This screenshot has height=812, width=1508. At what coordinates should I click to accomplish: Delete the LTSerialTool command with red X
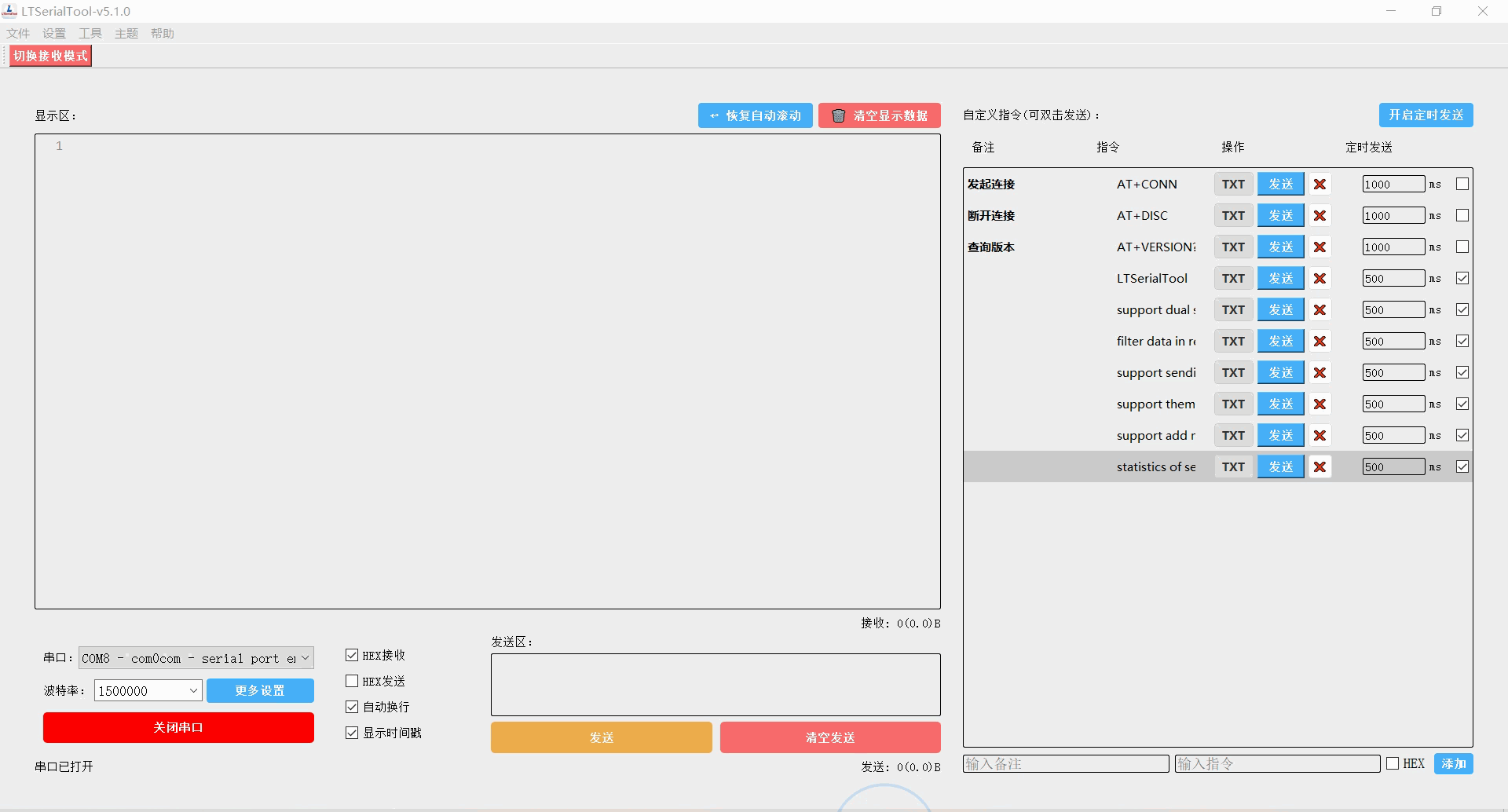point(1319,278)
